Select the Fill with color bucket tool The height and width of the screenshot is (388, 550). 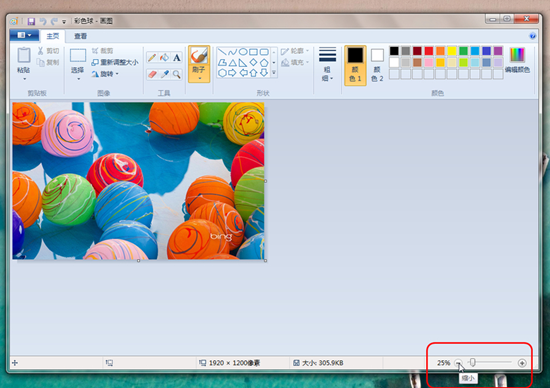(x=164, y=57)
